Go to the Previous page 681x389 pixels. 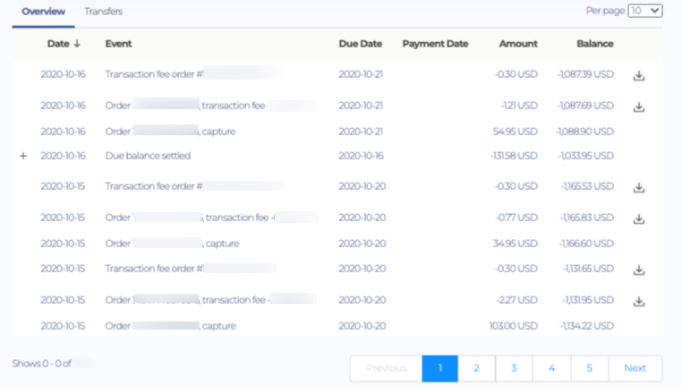386,368
